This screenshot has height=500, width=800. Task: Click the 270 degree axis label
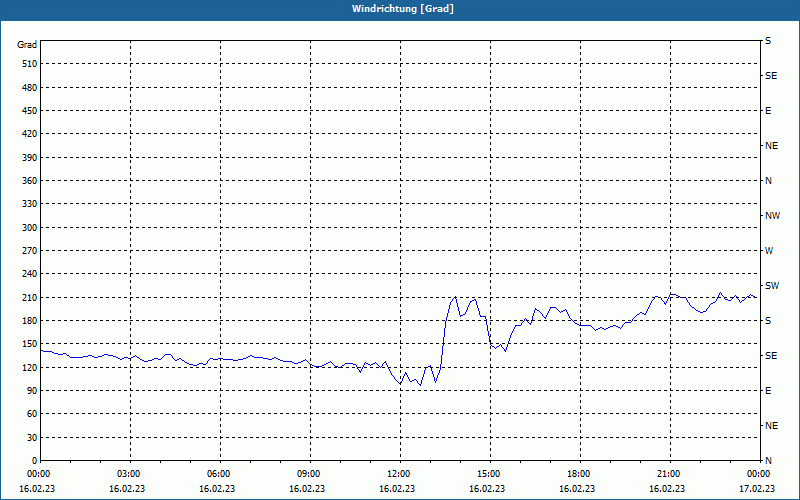coord(30,251)
